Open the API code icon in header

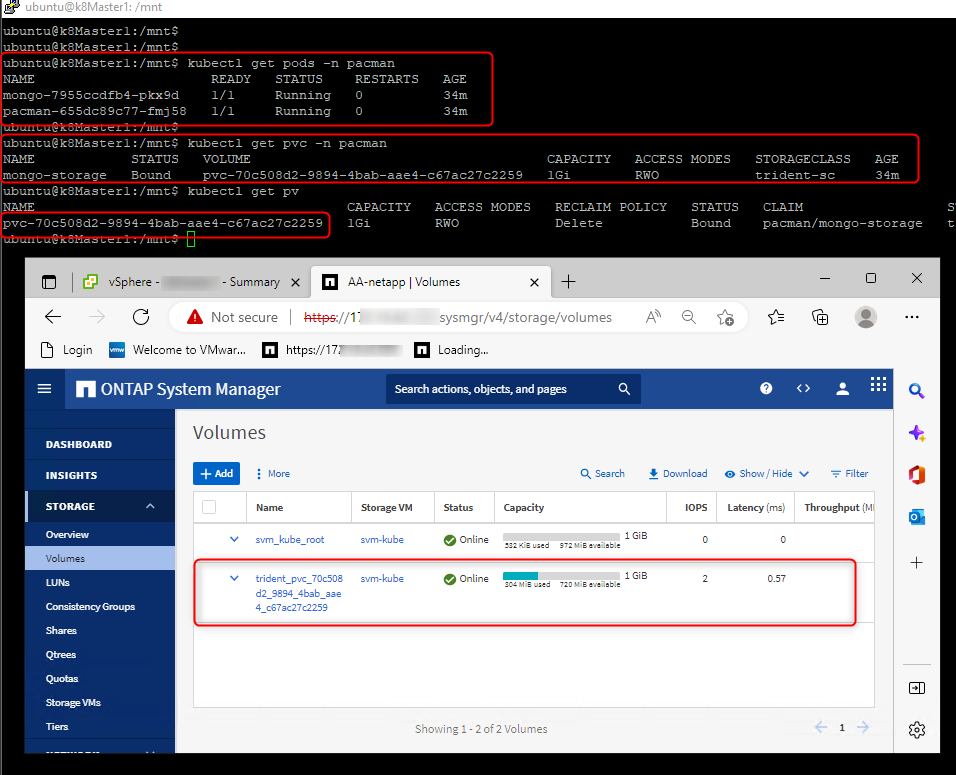803,389
